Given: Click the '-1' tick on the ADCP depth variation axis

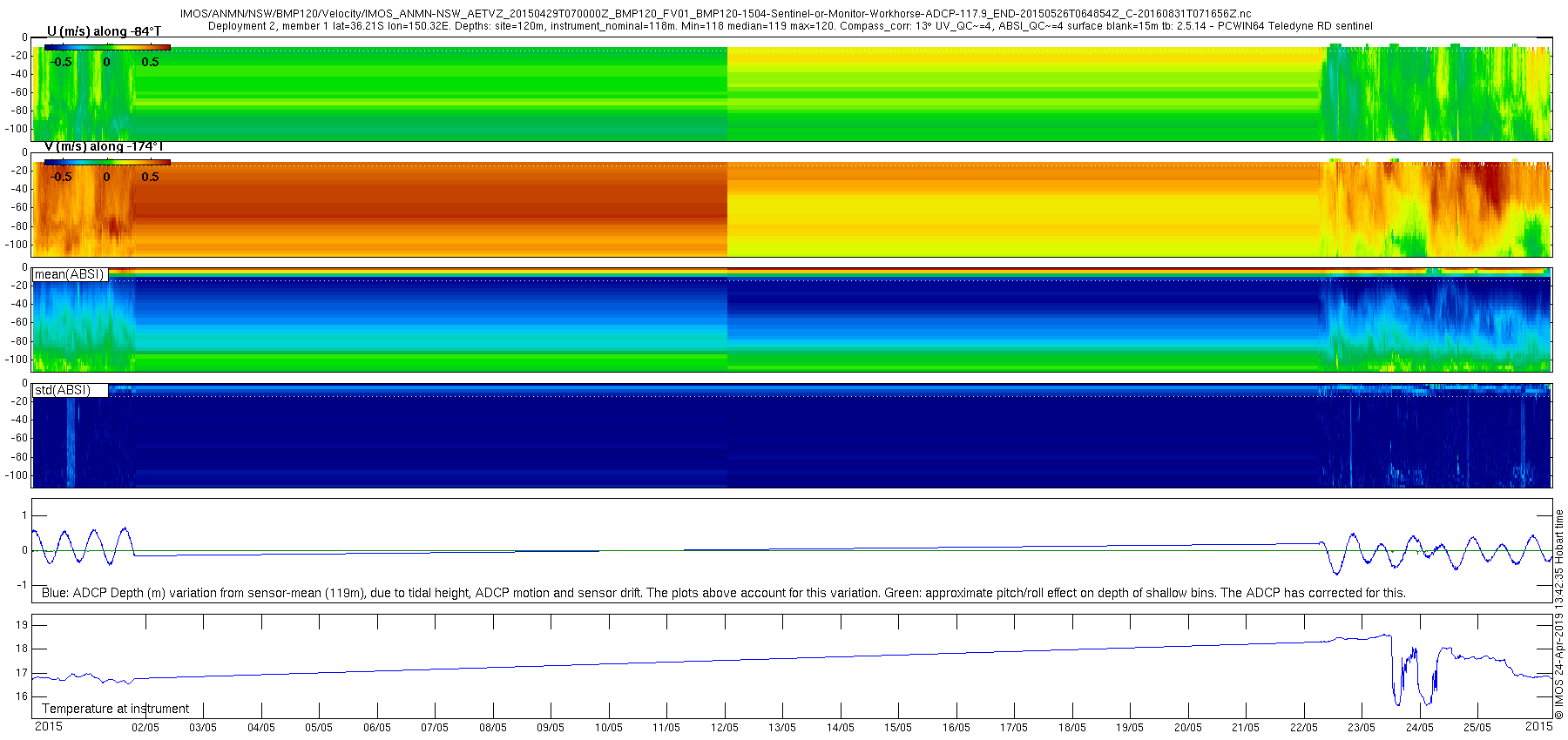Looking at the screenshot, I should 23,585.
